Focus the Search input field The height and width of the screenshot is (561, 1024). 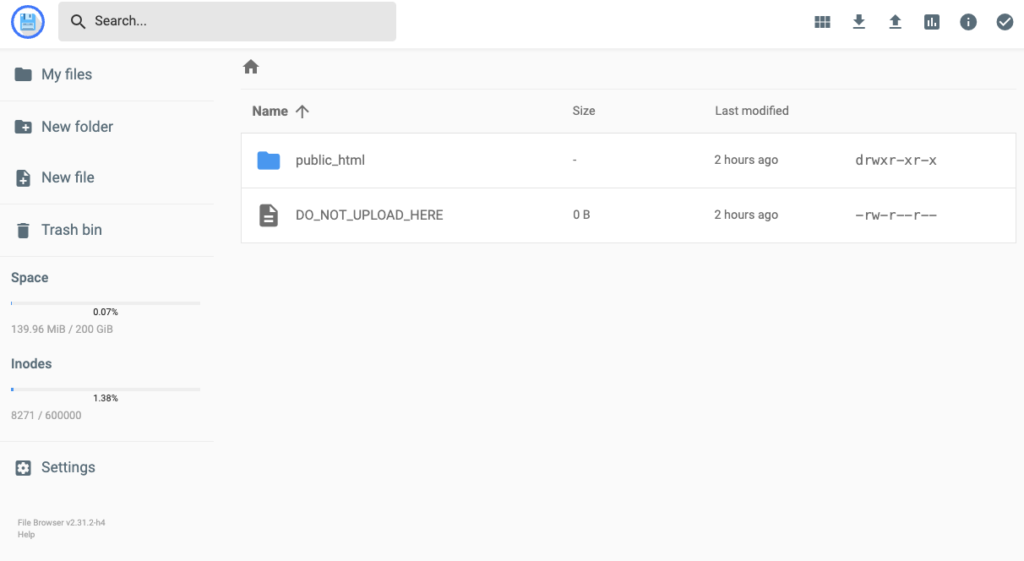point(227,22)
